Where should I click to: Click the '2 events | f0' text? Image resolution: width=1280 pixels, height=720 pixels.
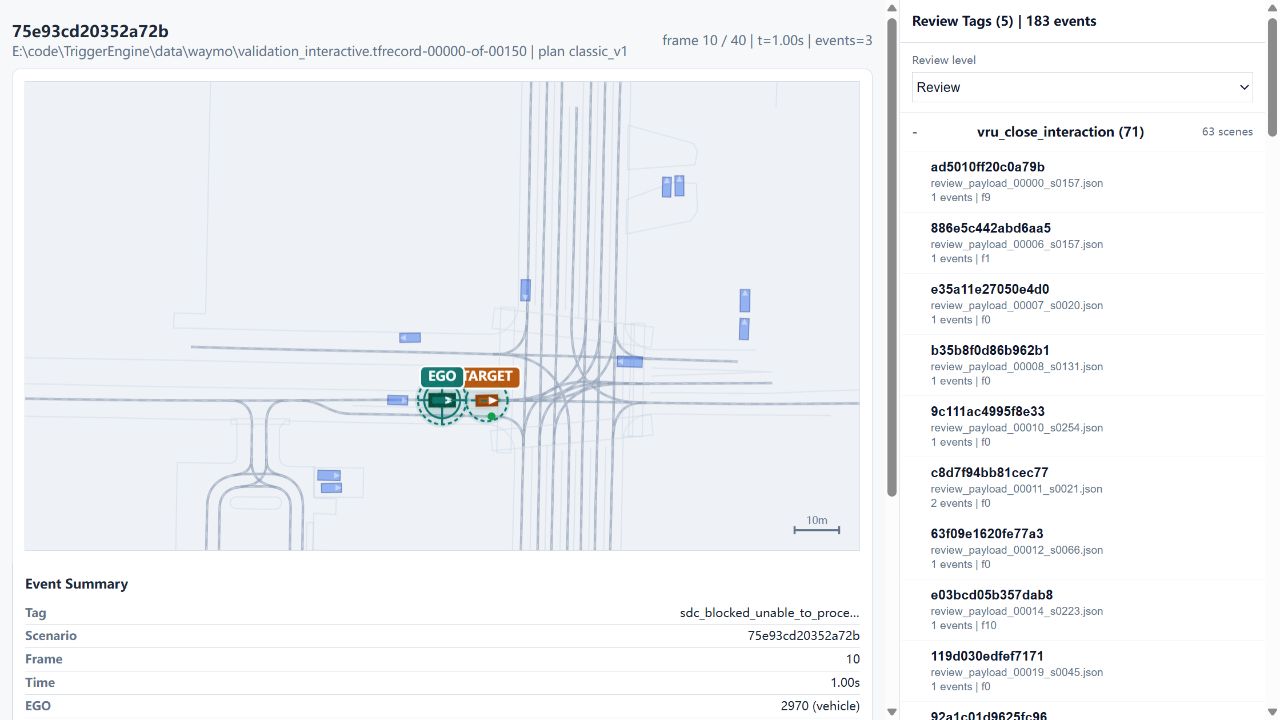click(x=960, y=503)
